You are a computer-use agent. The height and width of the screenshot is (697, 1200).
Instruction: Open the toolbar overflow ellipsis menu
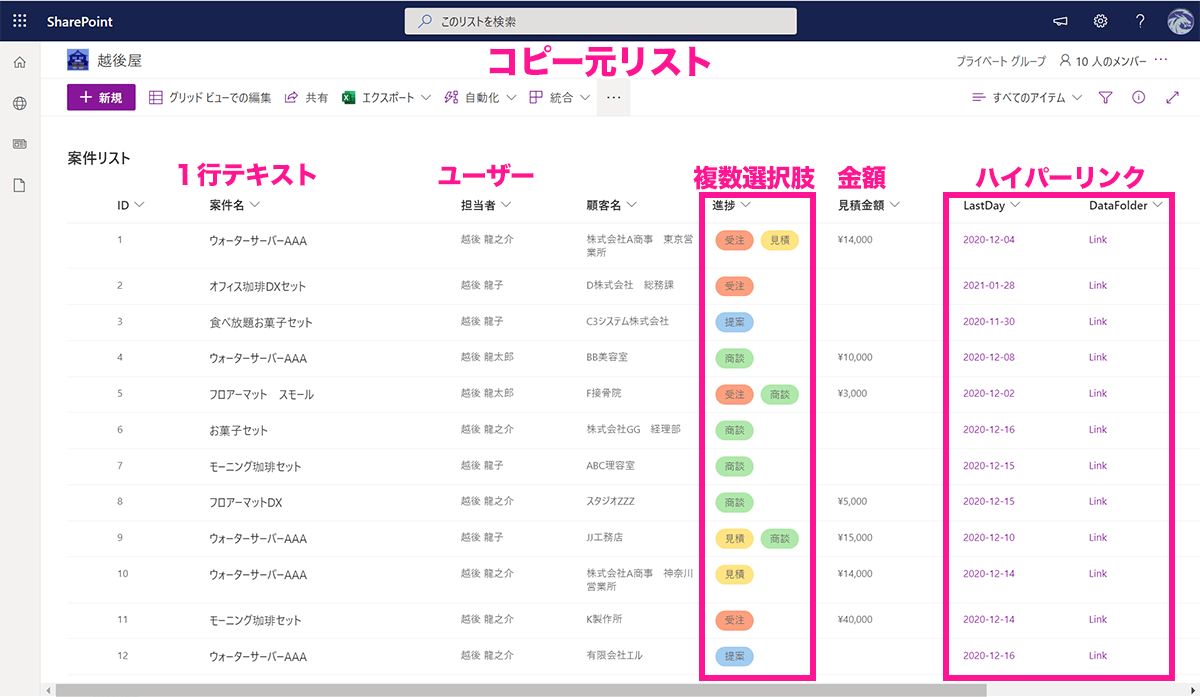(614, 98)
